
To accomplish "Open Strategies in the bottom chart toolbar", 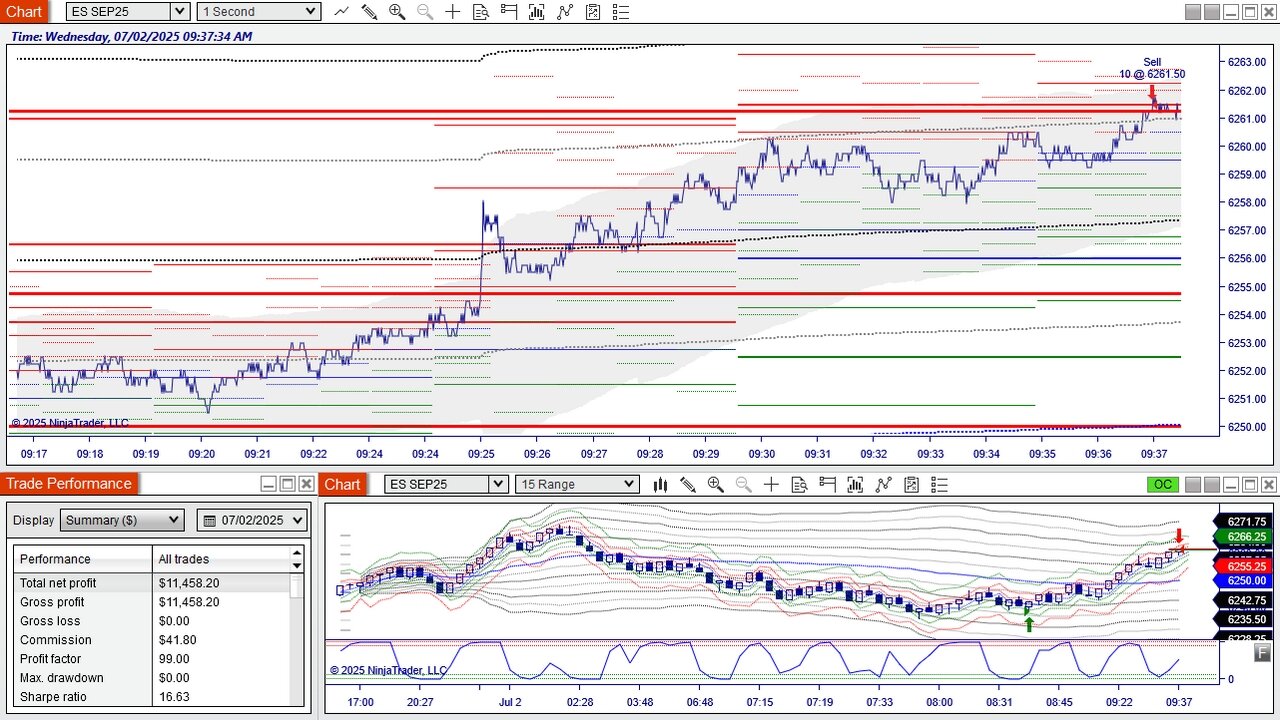I will pos(911,484).
